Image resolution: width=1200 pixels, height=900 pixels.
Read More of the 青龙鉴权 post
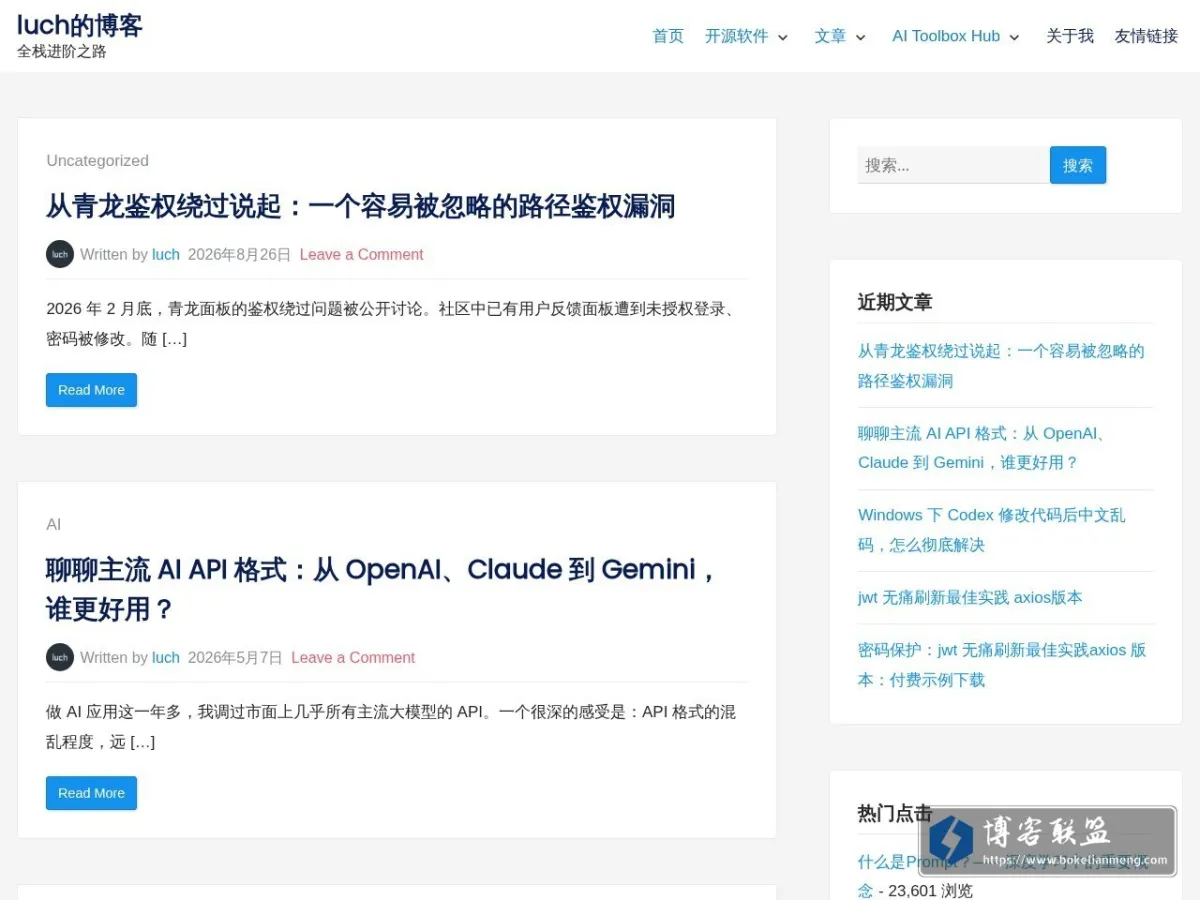click(91, 390)
